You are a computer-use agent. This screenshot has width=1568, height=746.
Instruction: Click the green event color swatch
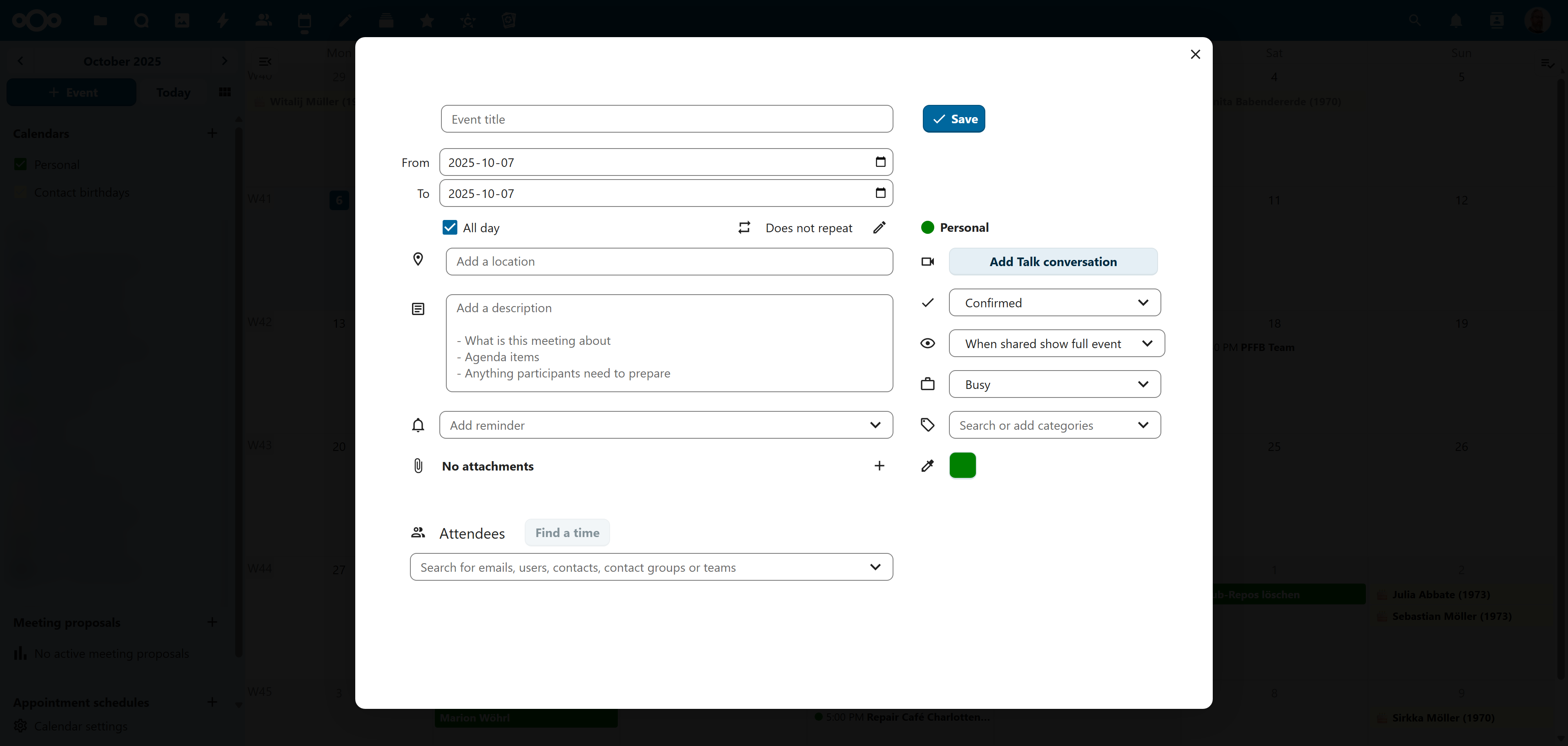(962, 466)
